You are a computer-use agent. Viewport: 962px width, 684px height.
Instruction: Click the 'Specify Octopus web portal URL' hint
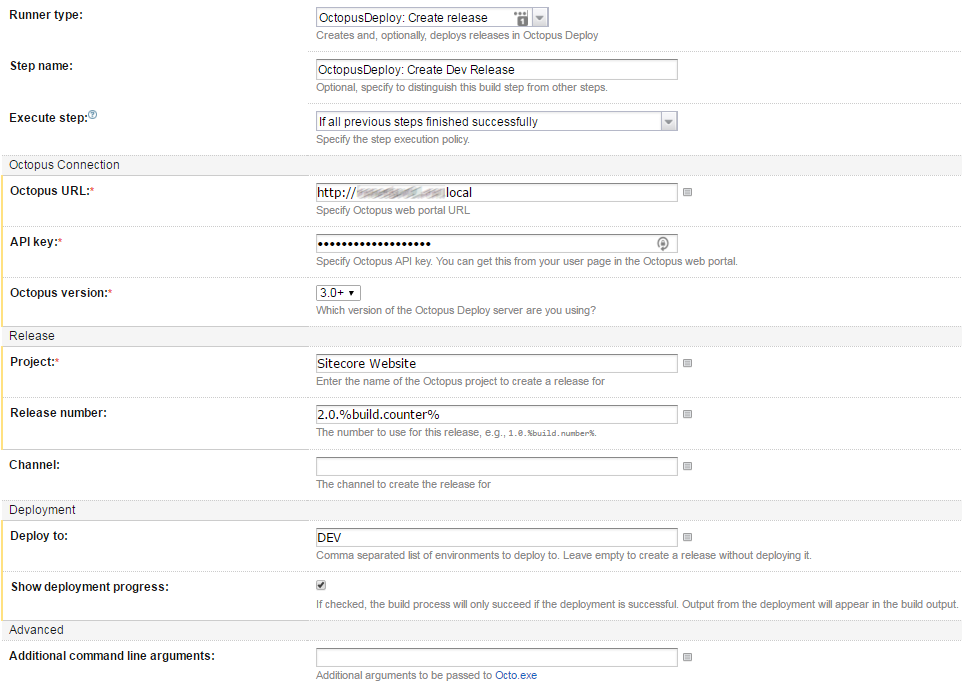(393, 210)
